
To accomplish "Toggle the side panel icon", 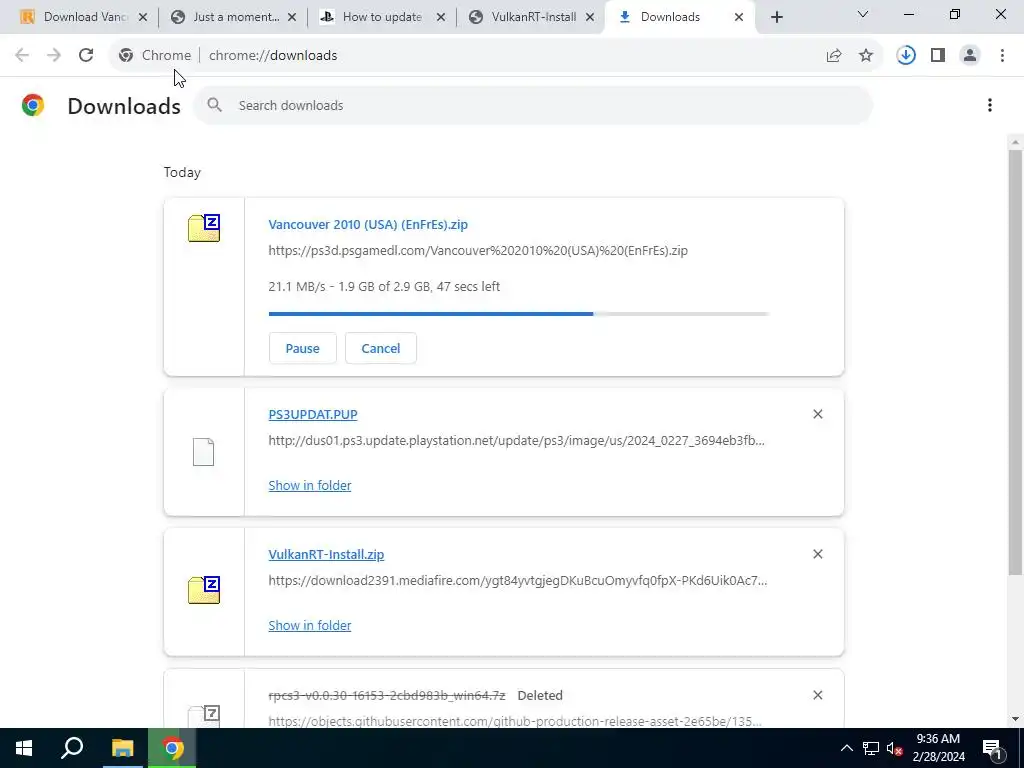I will pyautogui.click(x=938, y=56).
